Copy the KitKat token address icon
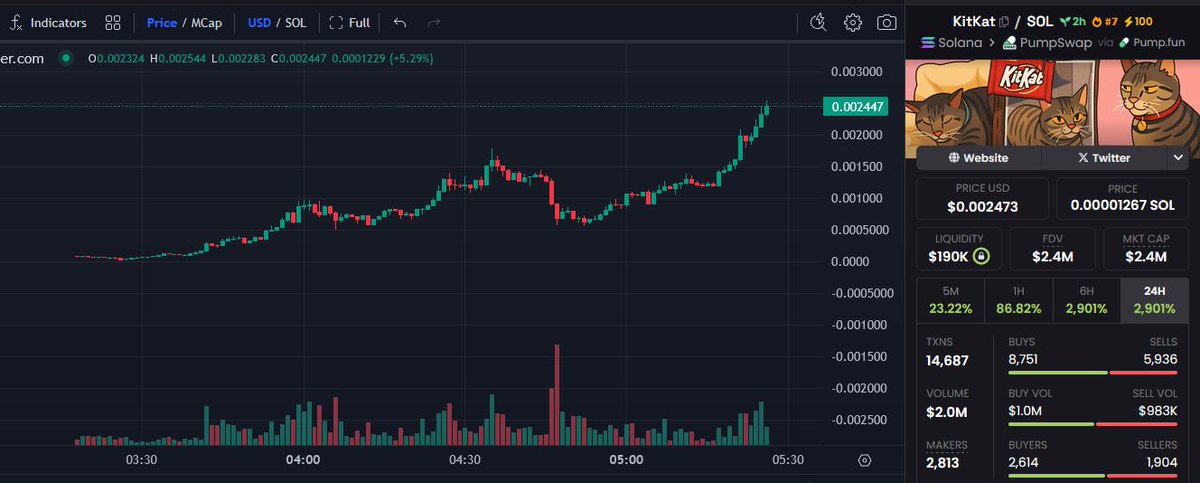1200x483 pixels. tap(1002, 21)
